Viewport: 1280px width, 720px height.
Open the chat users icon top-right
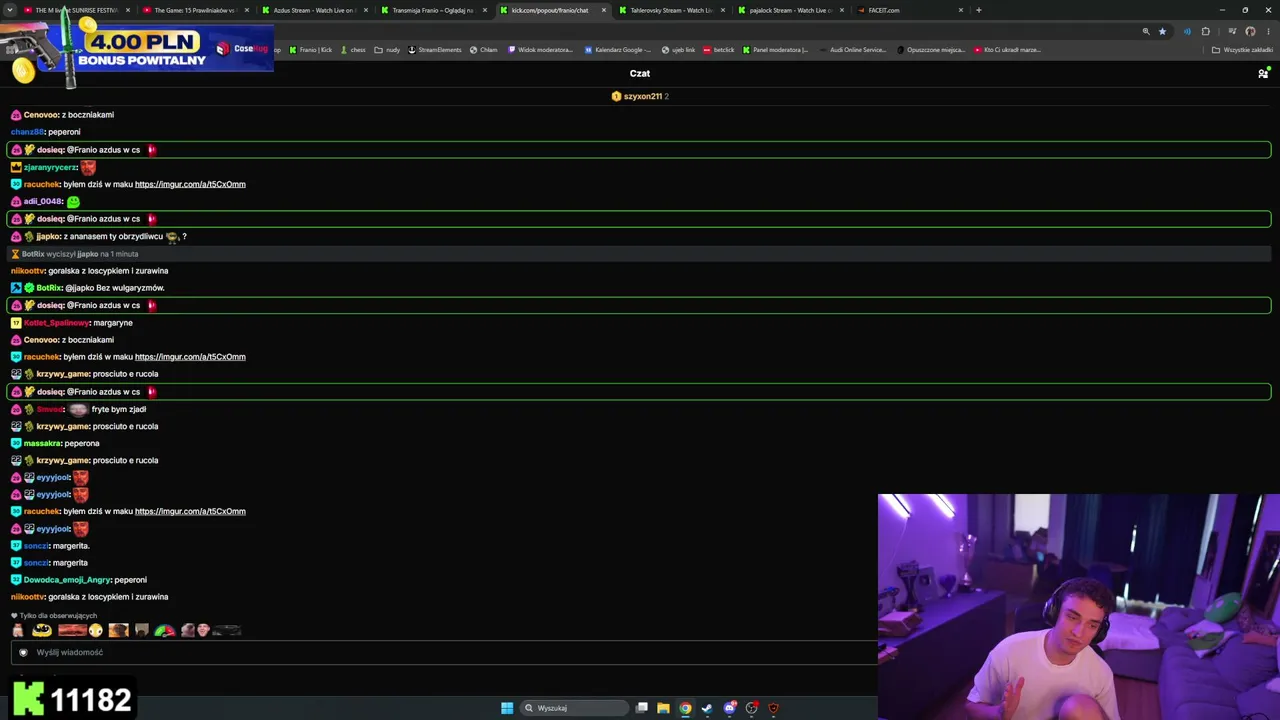pyautogui.click(x=1263, y=73)
